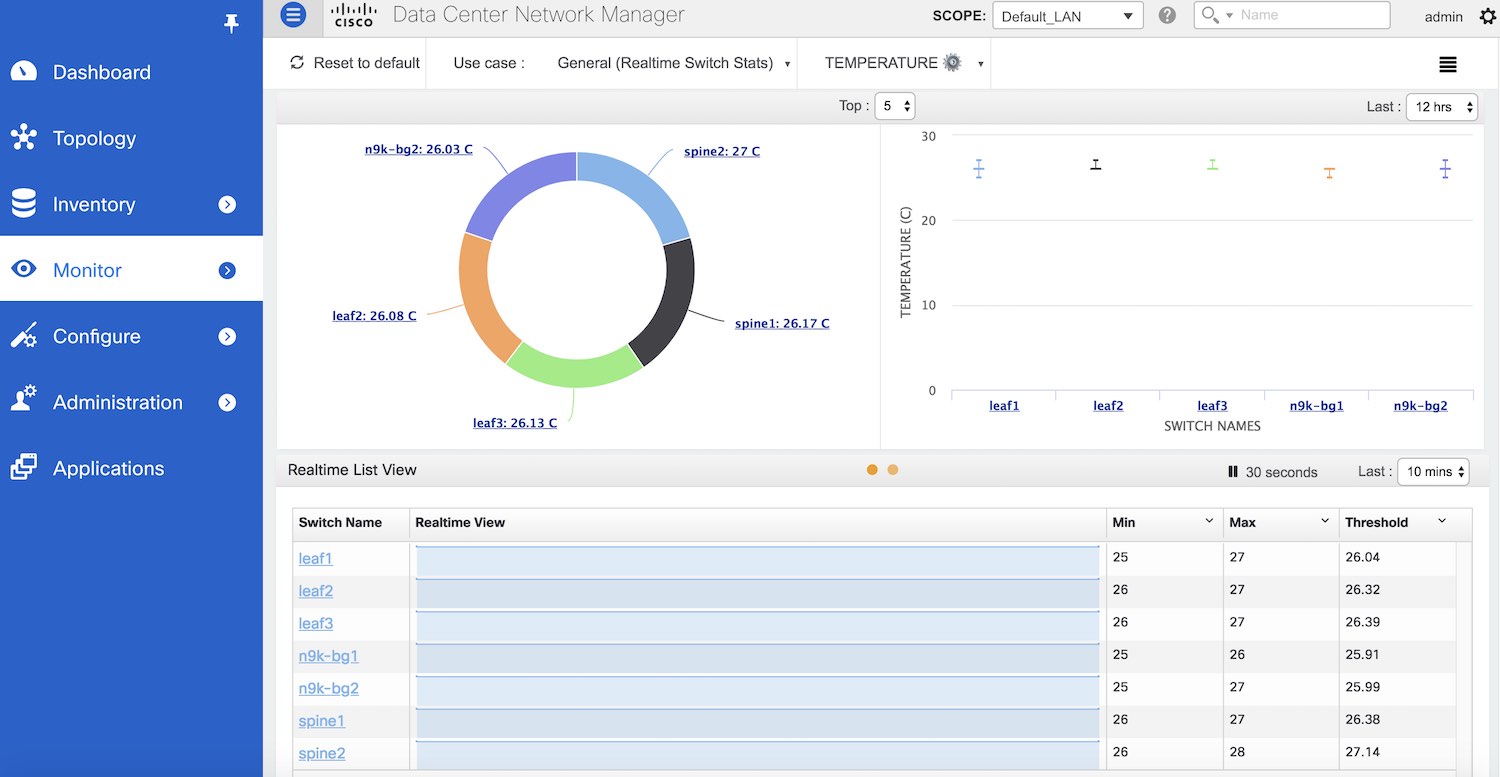Open the Topology sidebar item

click(x=94, y=139)
